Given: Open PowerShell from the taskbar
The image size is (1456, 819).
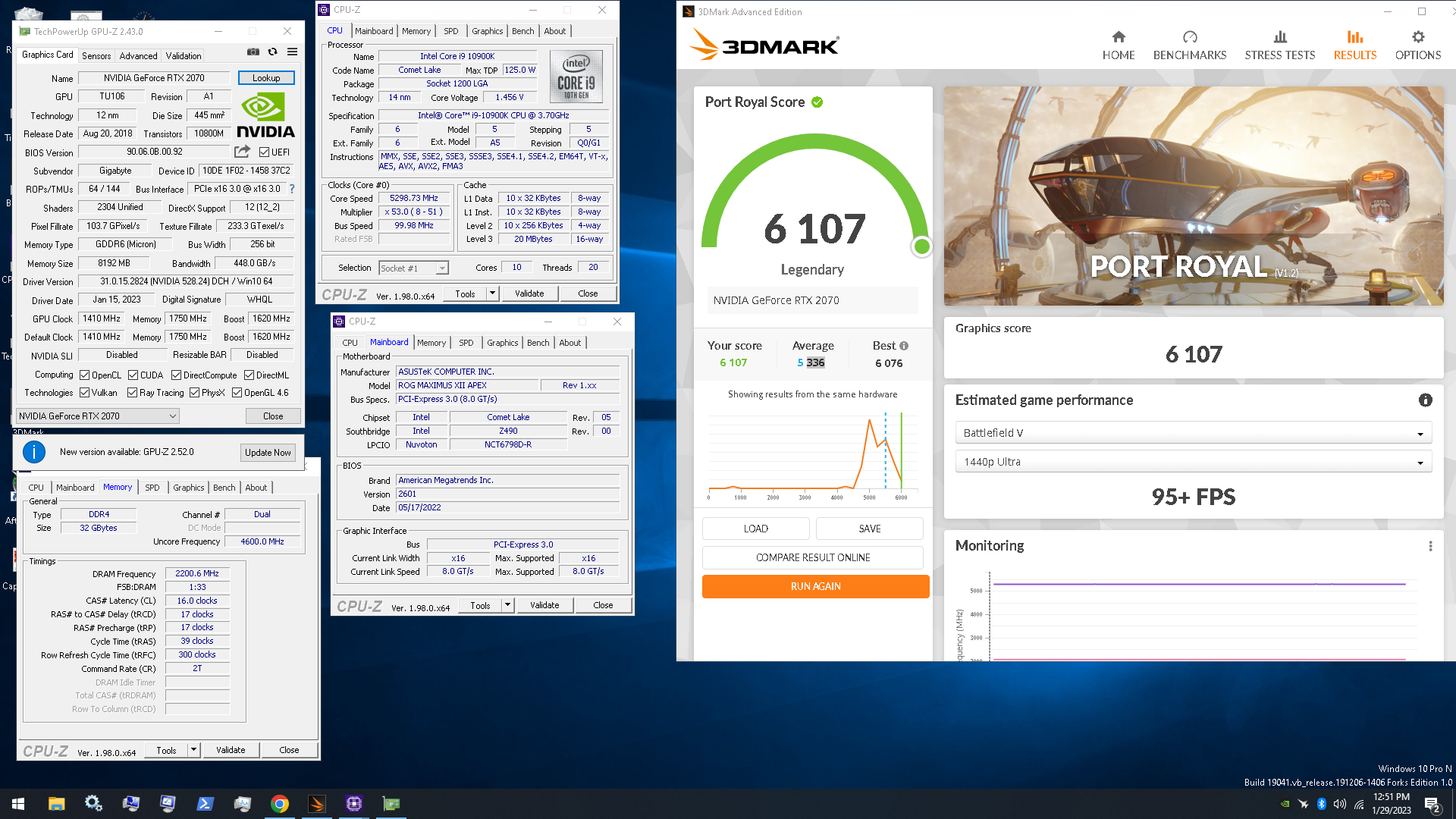Looking at the screenshot, I should click(206, 804).
